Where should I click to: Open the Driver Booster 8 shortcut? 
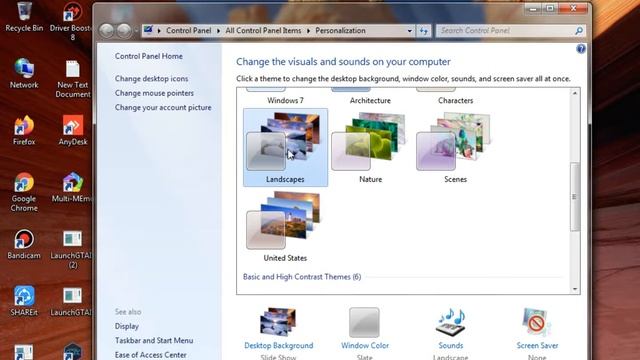[x=72, y=20]
